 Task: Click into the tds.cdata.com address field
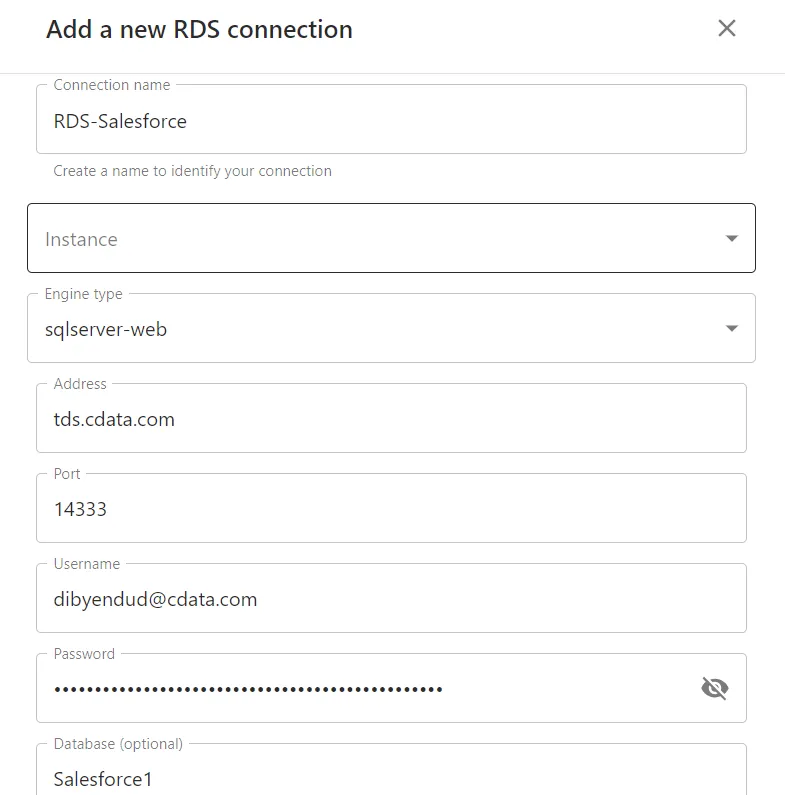[390, 420]
